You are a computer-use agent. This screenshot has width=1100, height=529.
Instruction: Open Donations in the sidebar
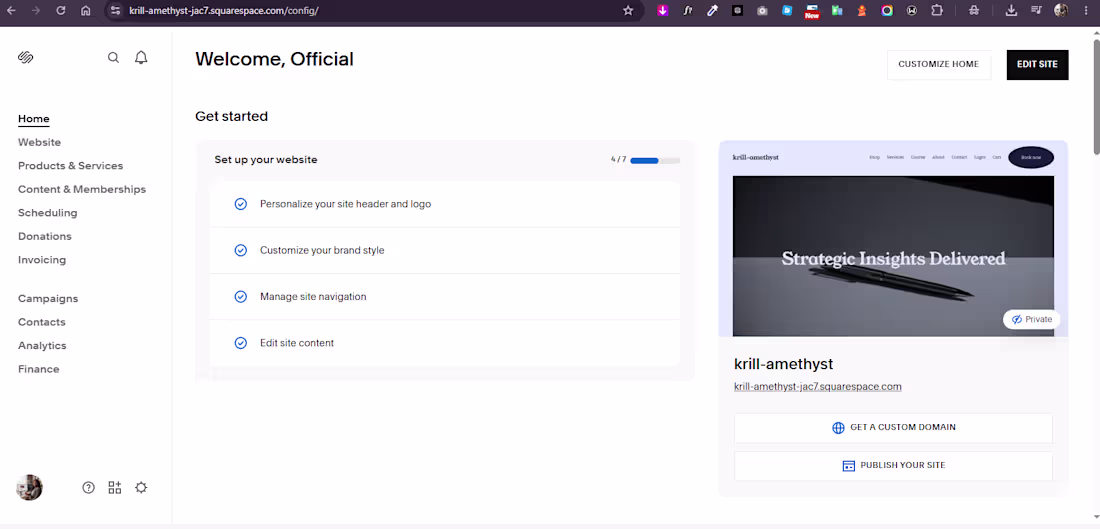(x=45, y=236)
